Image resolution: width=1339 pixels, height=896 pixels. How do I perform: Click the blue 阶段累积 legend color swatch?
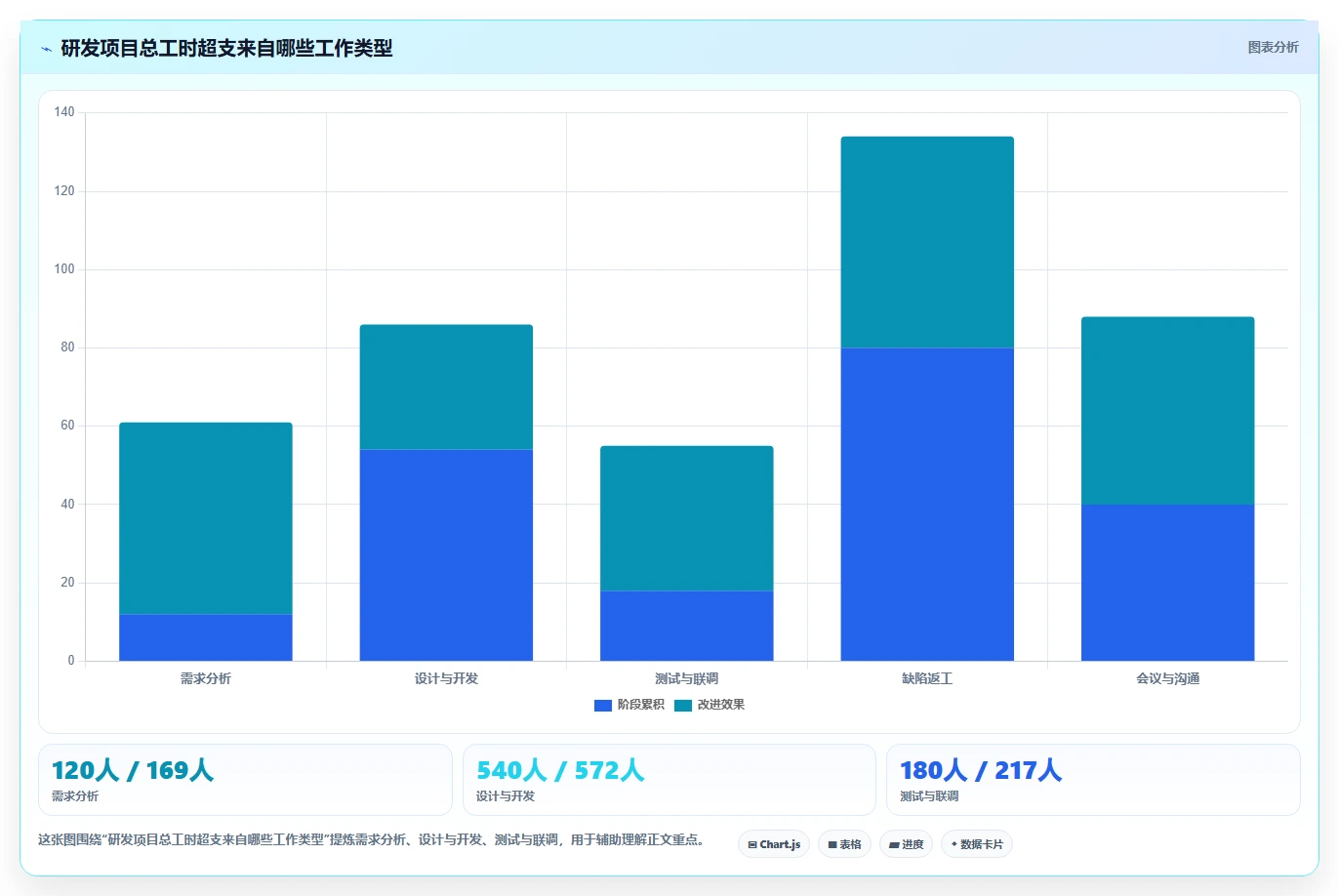pos(602,706)
